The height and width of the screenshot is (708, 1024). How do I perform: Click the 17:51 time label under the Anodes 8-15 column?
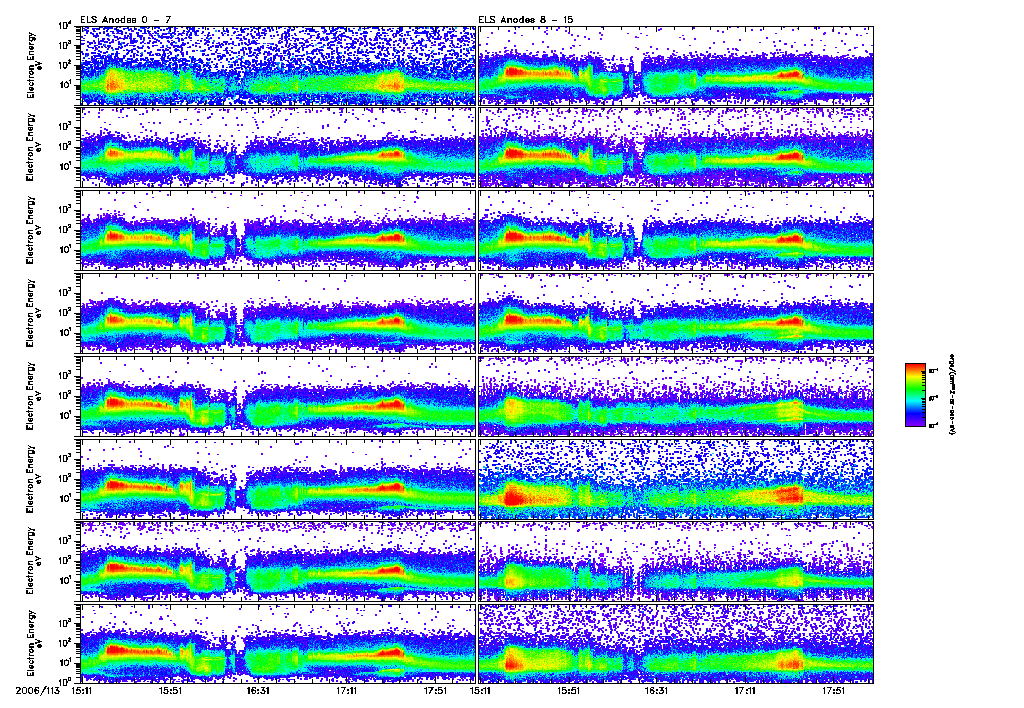[833, 690]
